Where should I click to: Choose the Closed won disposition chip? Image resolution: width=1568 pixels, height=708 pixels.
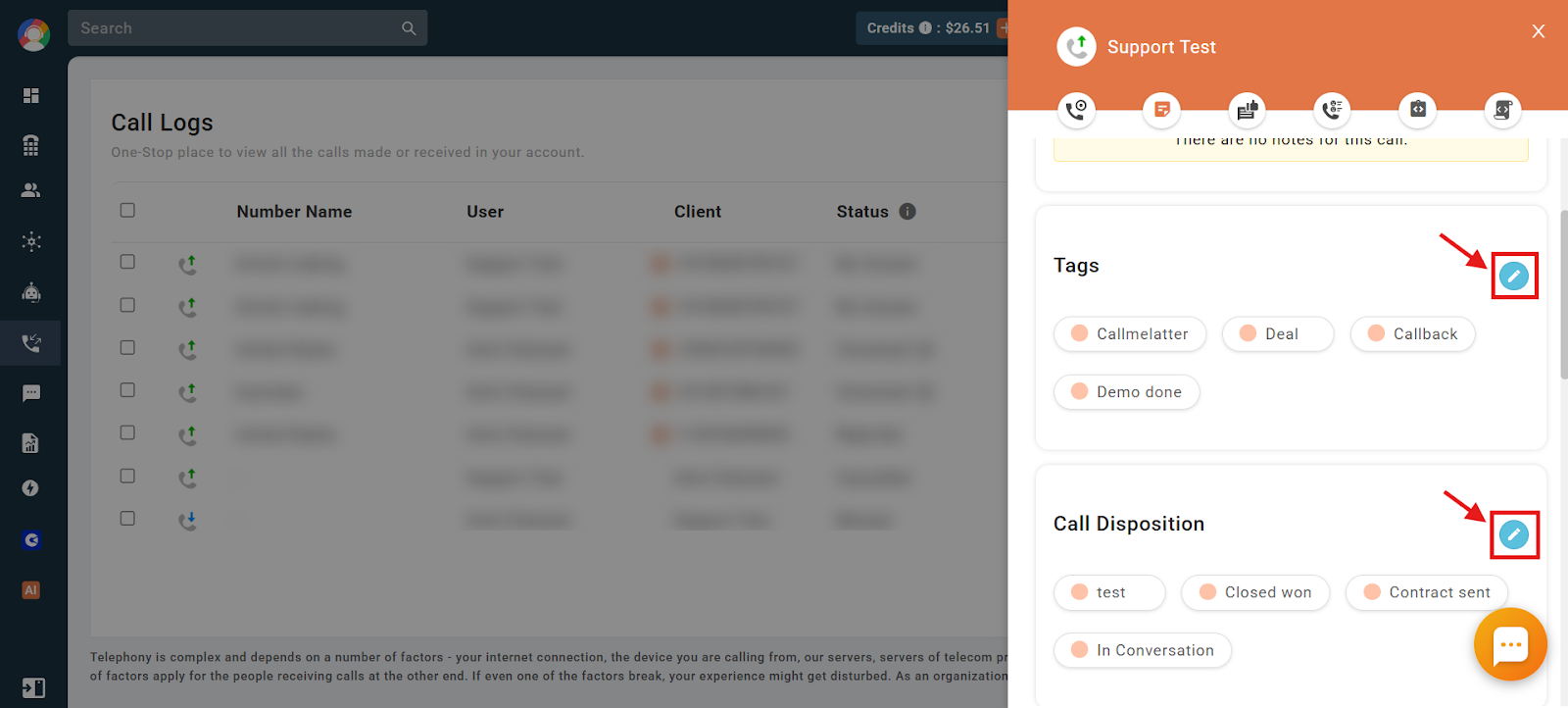(1255, 592)
